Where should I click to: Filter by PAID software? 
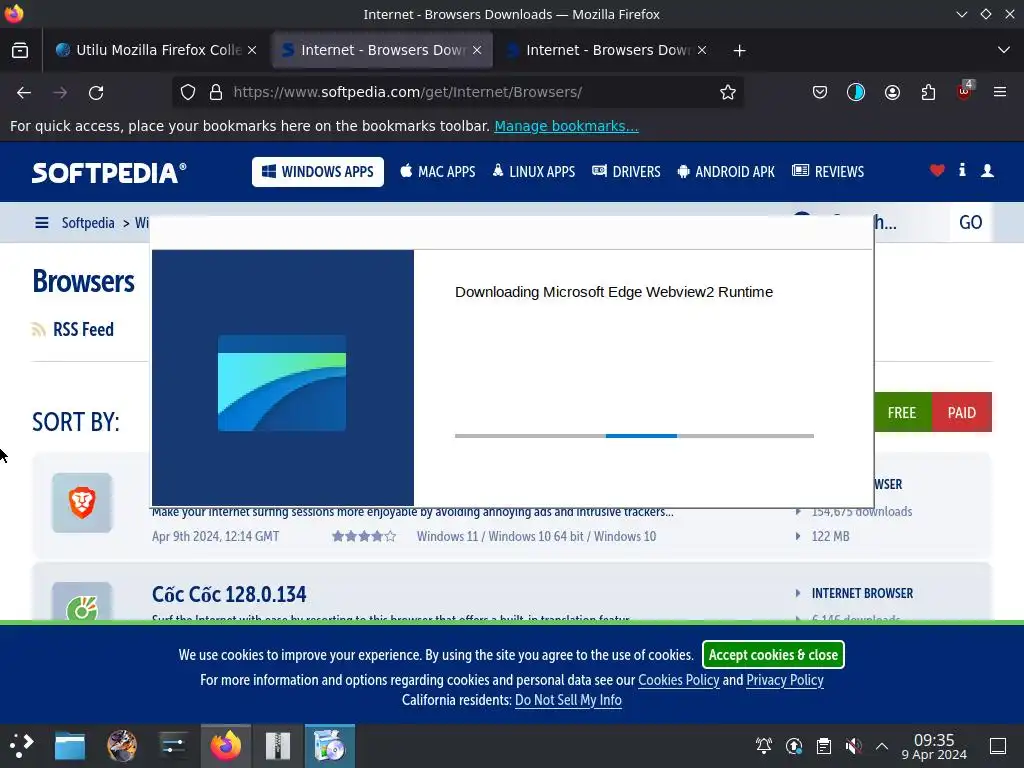click(962, 413)
